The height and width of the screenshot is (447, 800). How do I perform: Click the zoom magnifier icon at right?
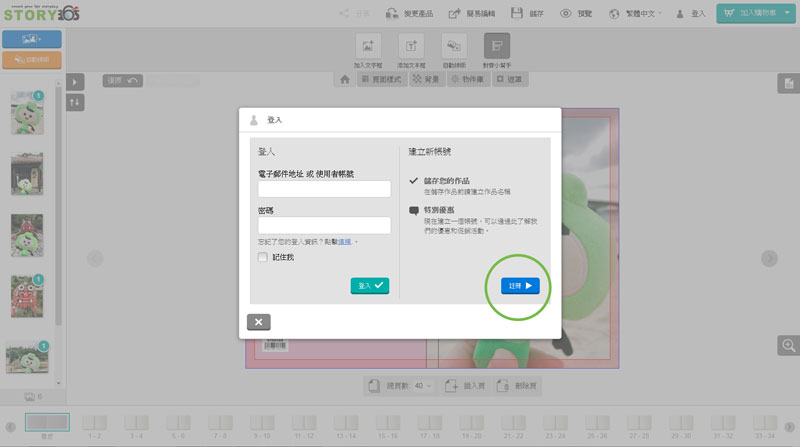click(x=788, y=345)
